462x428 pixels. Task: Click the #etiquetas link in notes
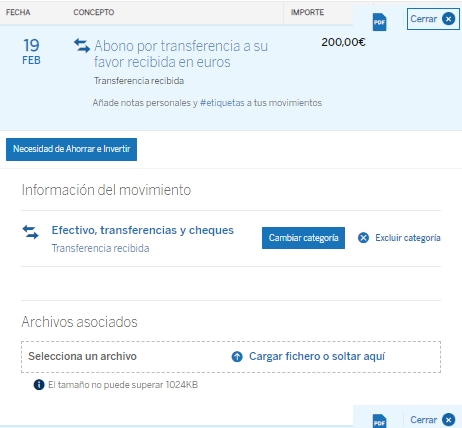pyautogui.click(x=222, y=103)
